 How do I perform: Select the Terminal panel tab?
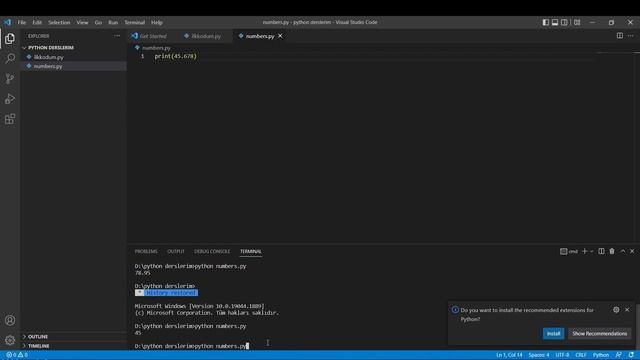[x=251, y=251]
